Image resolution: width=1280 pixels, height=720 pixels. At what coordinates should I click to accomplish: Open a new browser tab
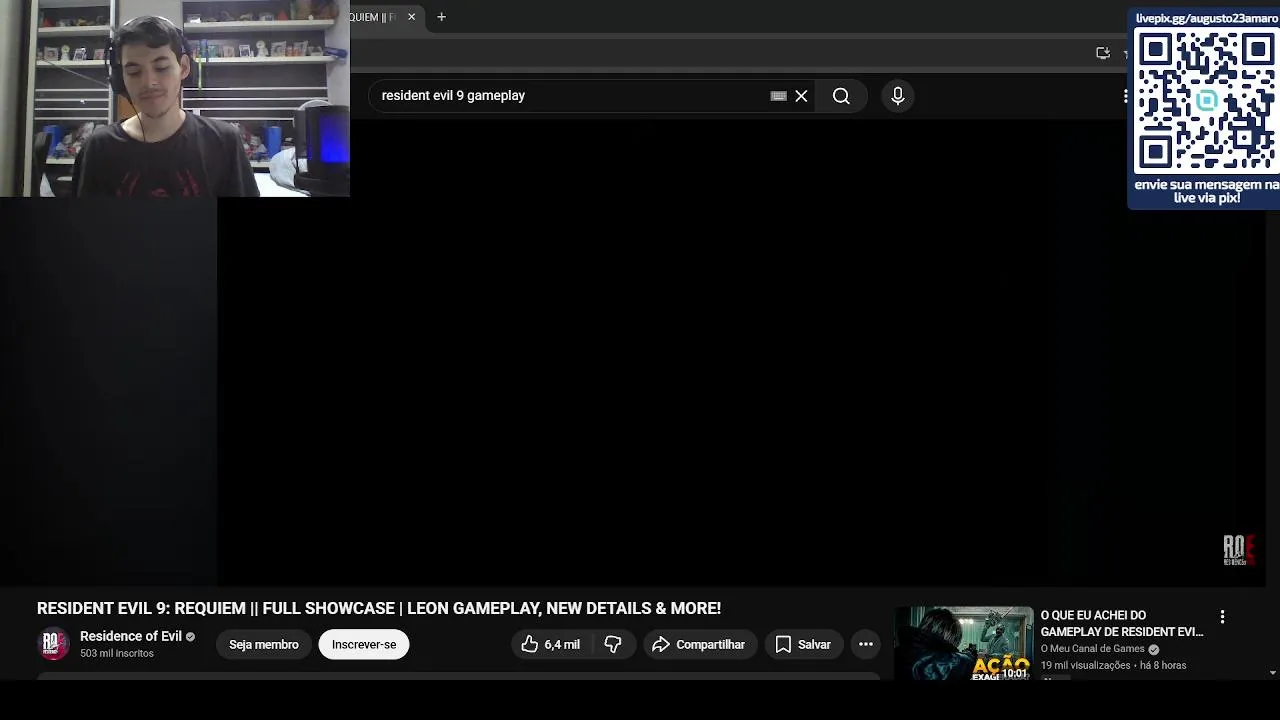pyautogui.click(x=441, y=17)
